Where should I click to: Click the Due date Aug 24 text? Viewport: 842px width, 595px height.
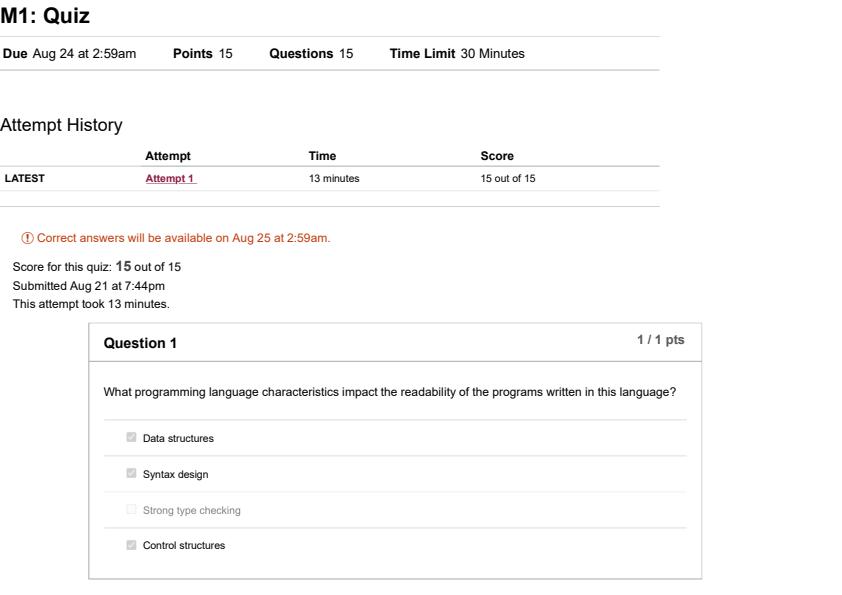[69, 54]
